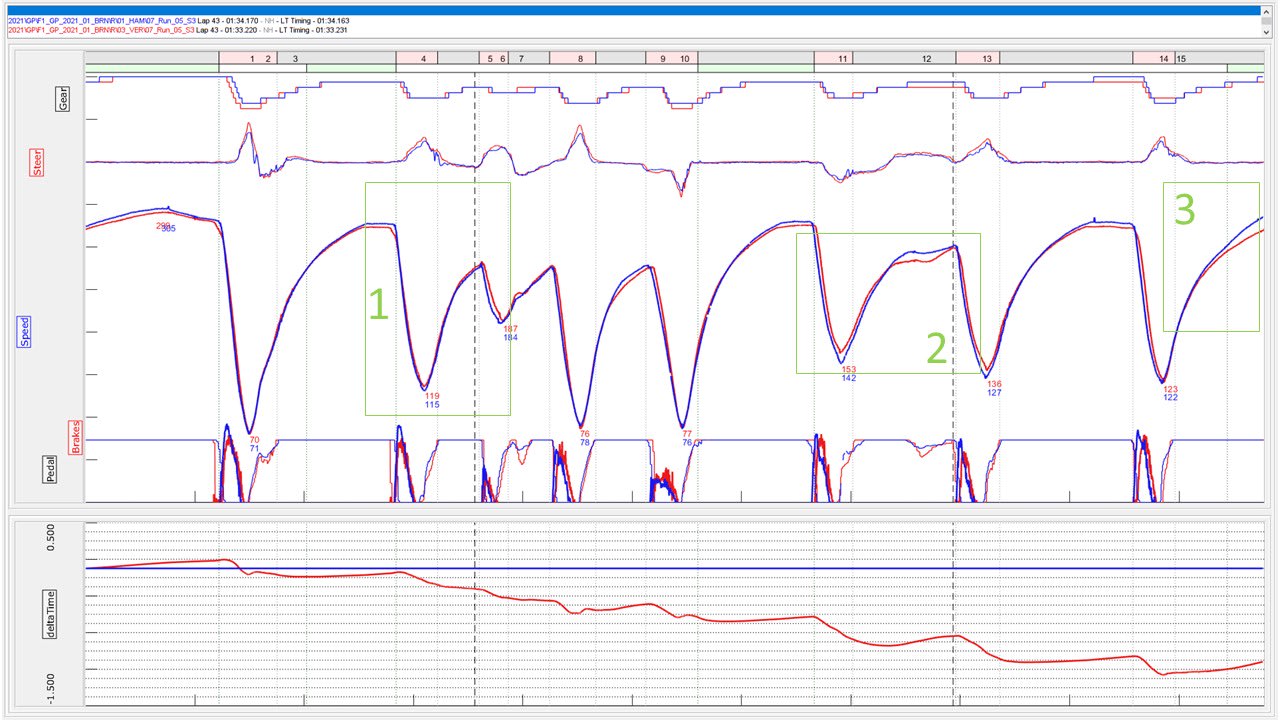This screenshot has height=720, width=1280.
Task: Click the blue 127 speed value
Action: click(994, 393)
